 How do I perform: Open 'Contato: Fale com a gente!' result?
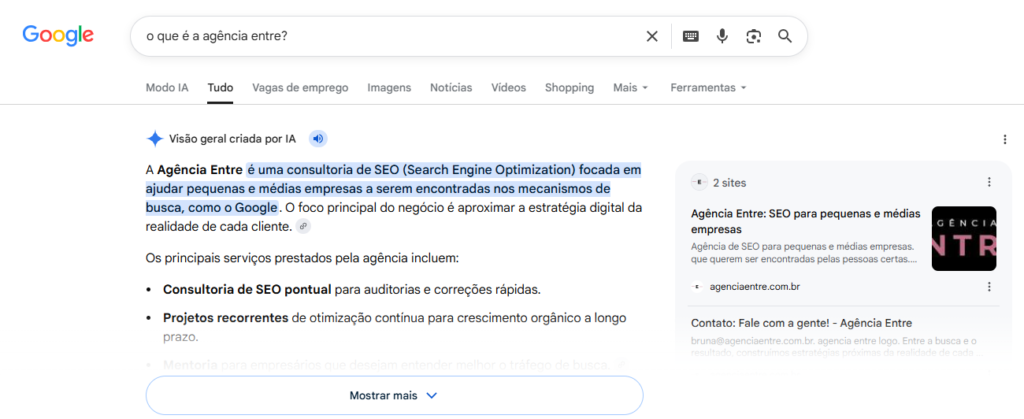pos(801,323)
